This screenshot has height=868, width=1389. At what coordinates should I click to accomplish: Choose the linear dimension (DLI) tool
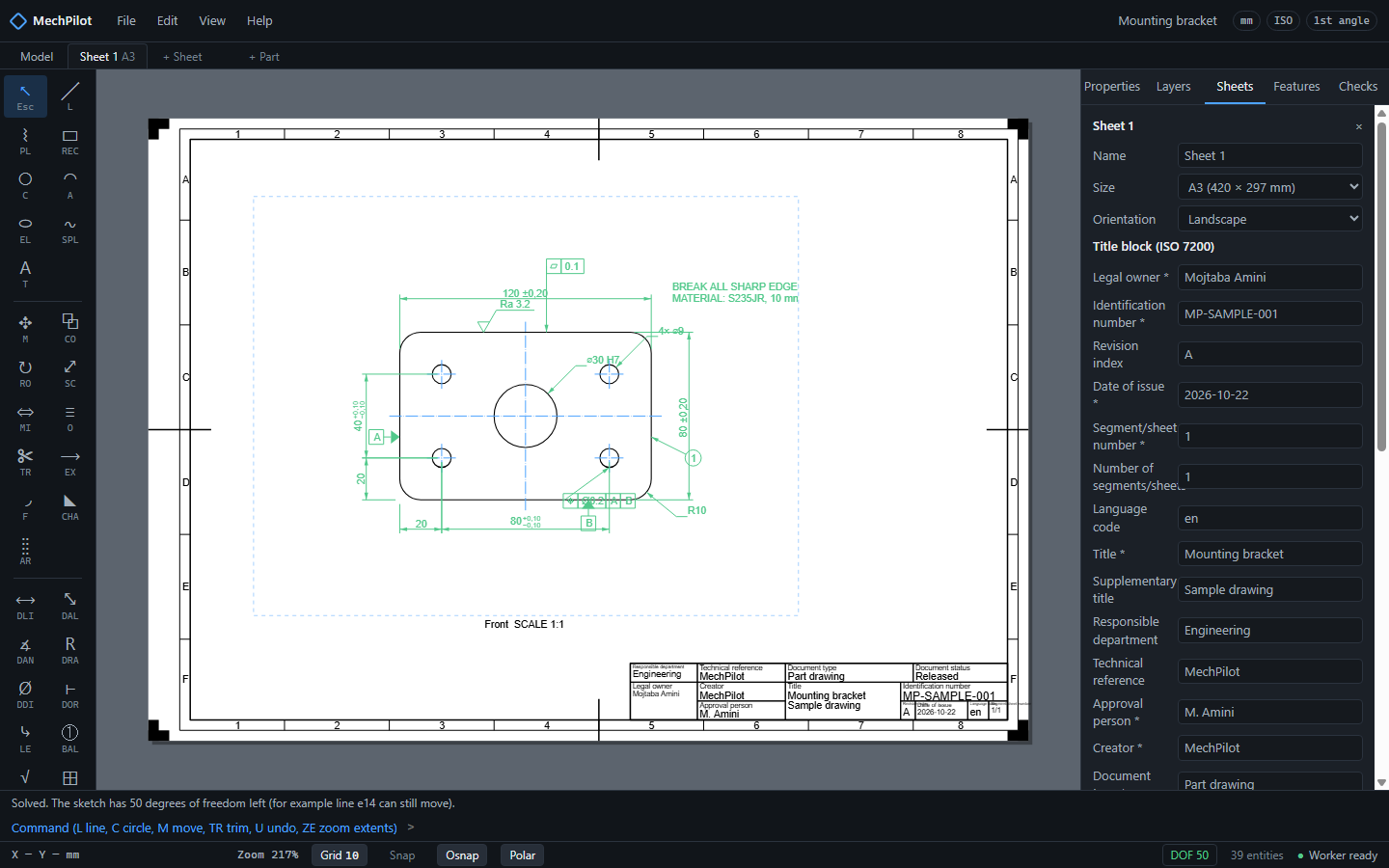tap(25, 606)
